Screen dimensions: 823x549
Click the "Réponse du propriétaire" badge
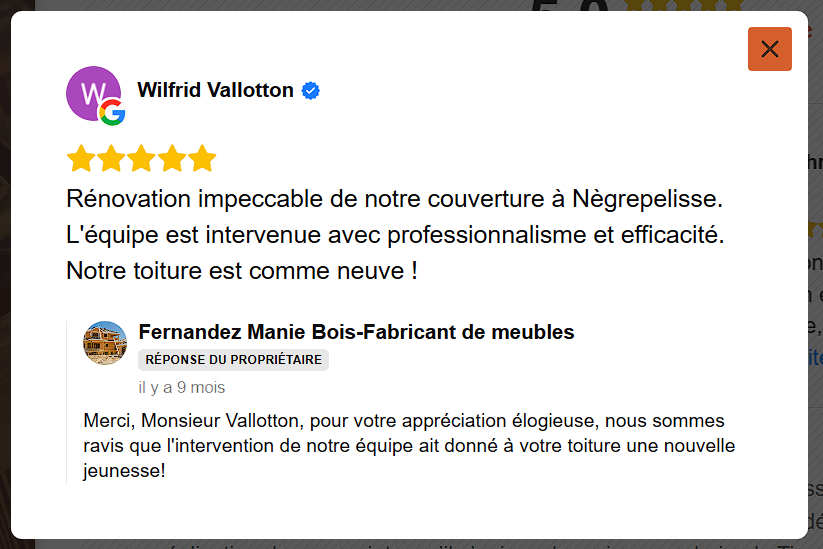(233, 360)
